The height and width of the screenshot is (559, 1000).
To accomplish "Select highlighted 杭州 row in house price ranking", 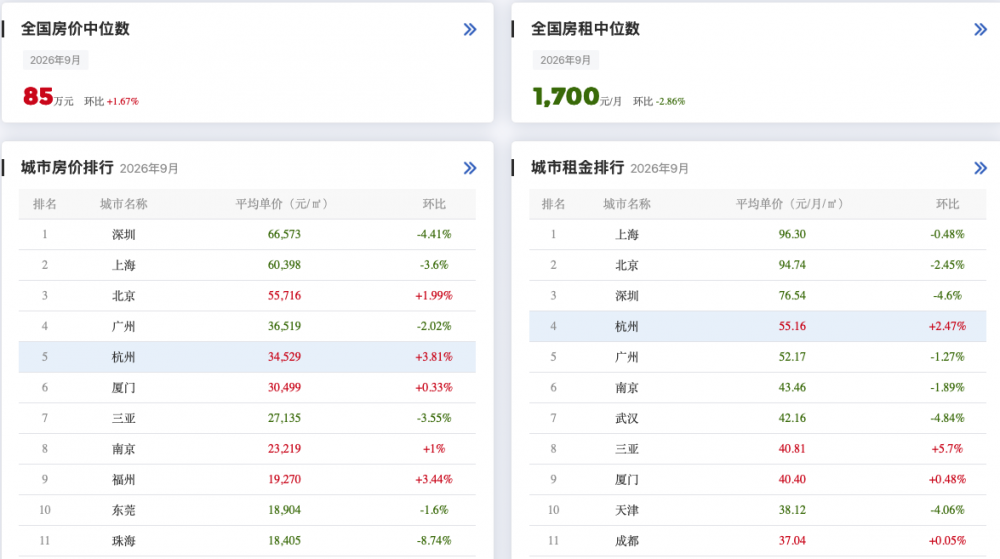I will [x=247, y=357].
